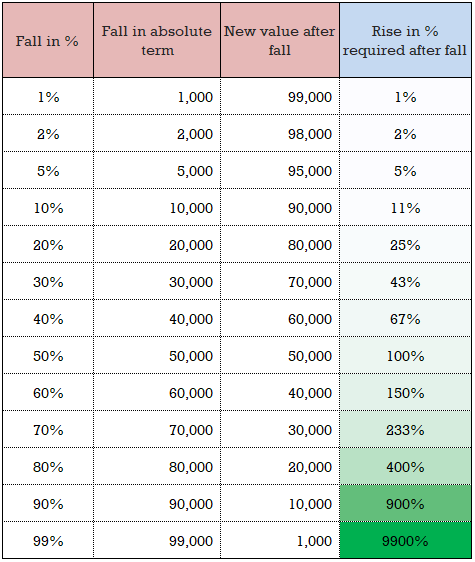
Task: Select 'Rise in % required after fall' header
Action: (x=405, y=40)
